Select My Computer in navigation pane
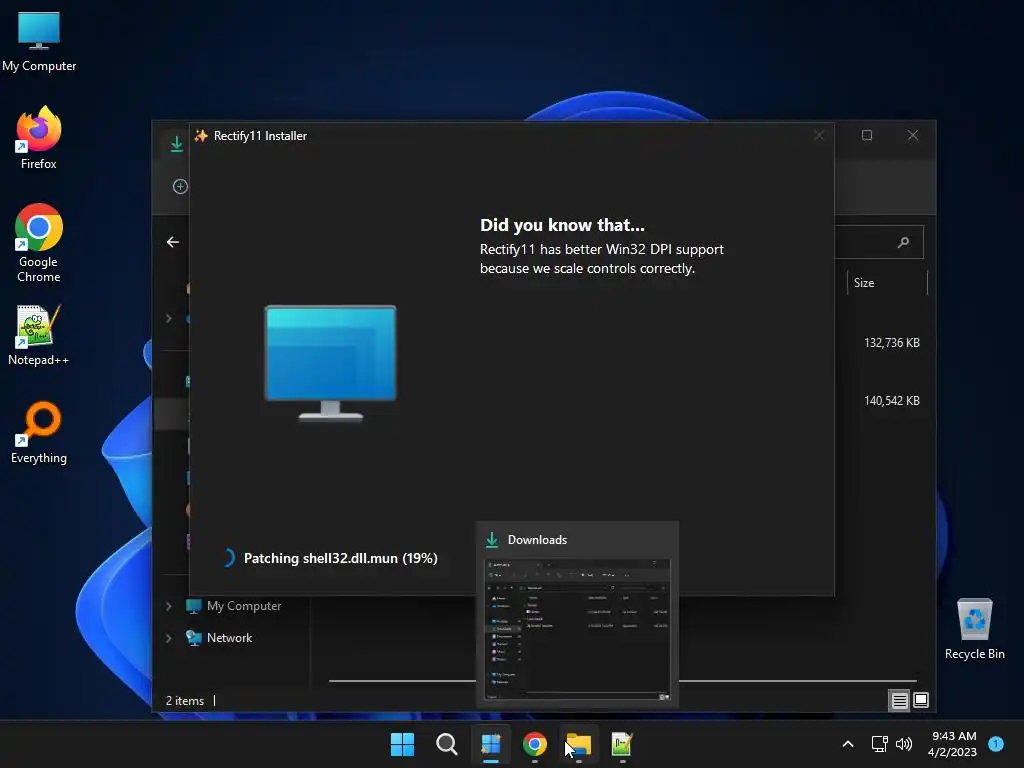 point(244,606)
